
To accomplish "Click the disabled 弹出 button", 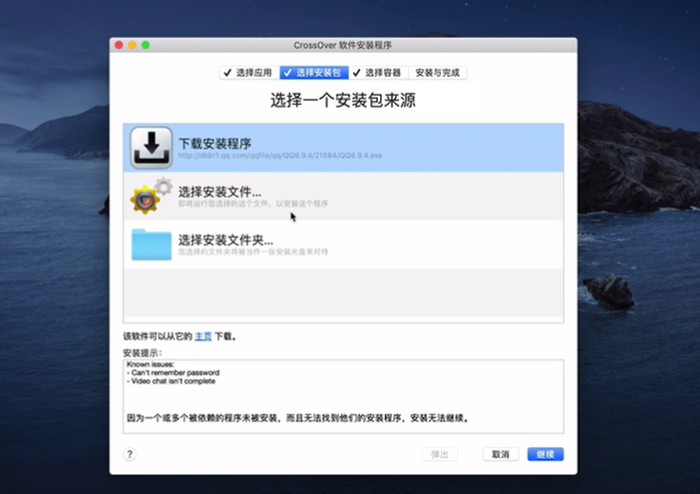I will click(440, 454).
